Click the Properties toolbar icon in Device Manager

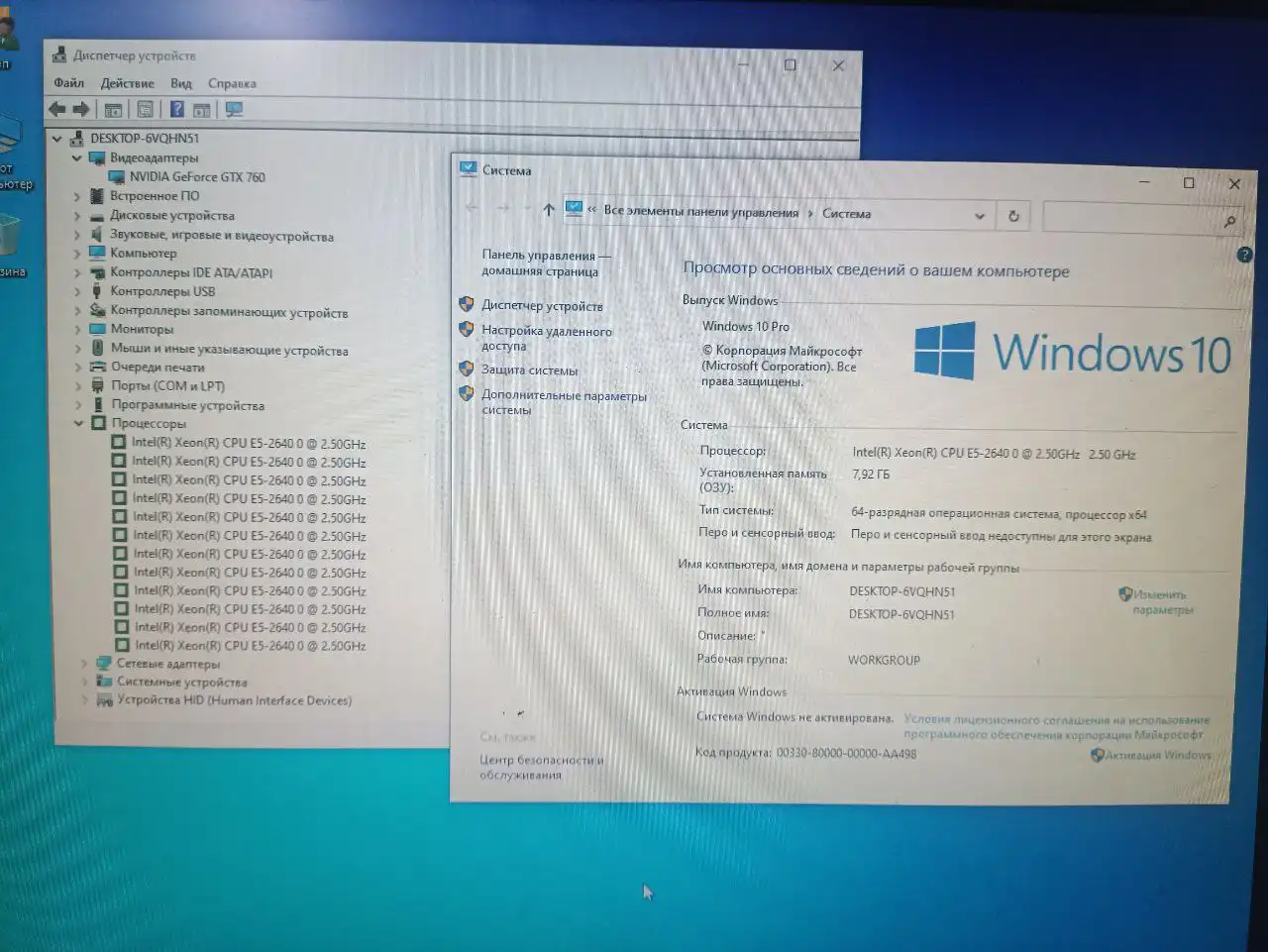click(145, 109)
